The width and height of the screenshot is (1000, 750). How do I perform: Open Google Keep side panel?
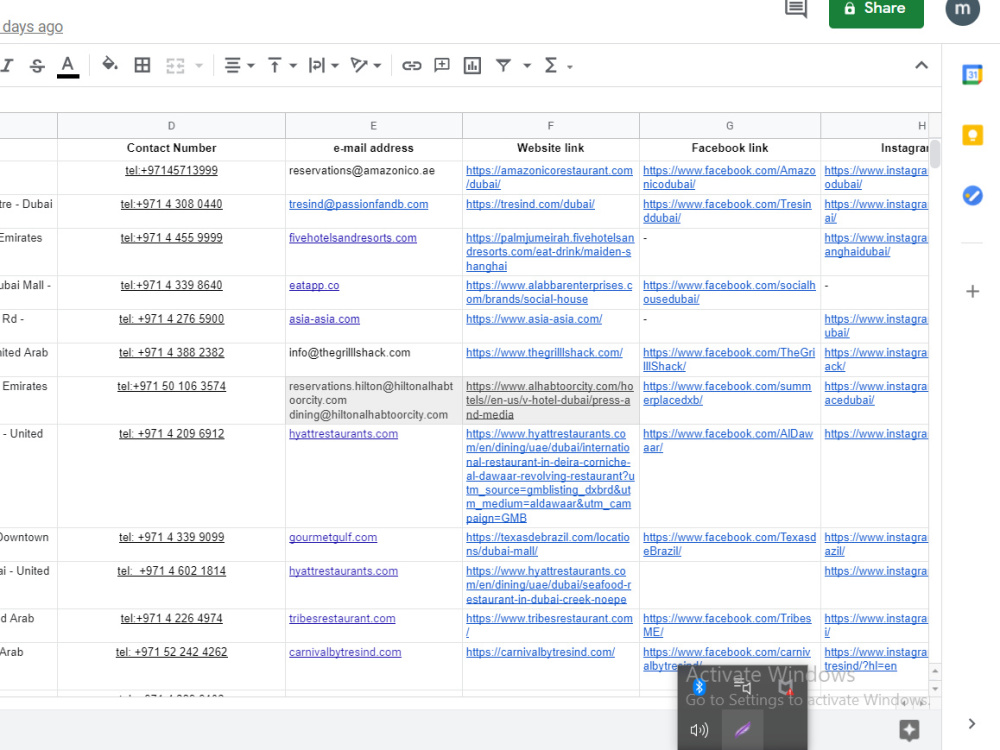(x=972, y=135)
